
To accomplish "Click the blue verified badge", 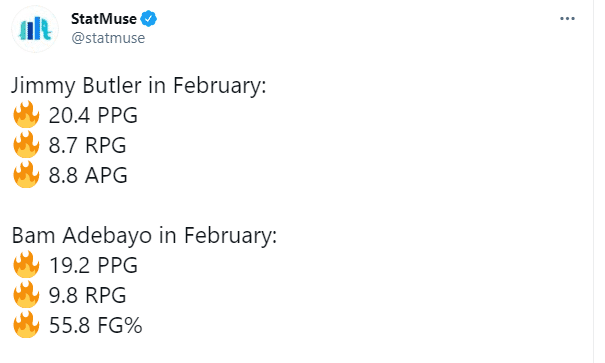I will click(148, 19).
